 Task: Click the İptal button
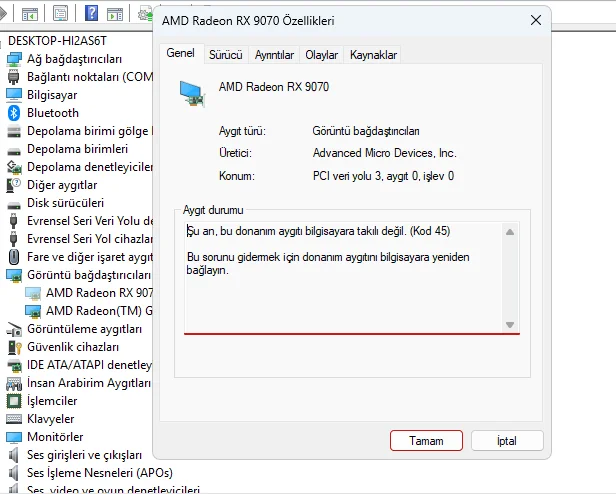point(507,441)
